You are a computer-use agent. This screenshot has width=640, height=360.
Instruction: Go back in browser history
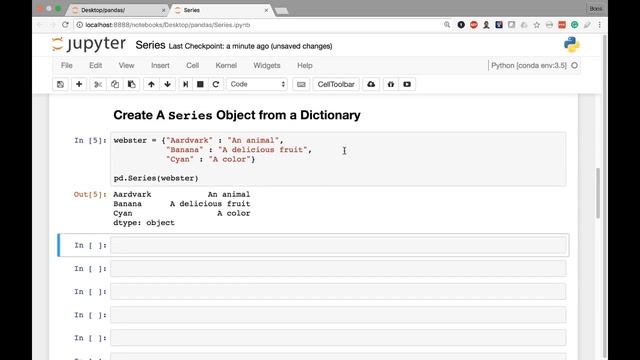pyautogui.click(x=40, y=25)
